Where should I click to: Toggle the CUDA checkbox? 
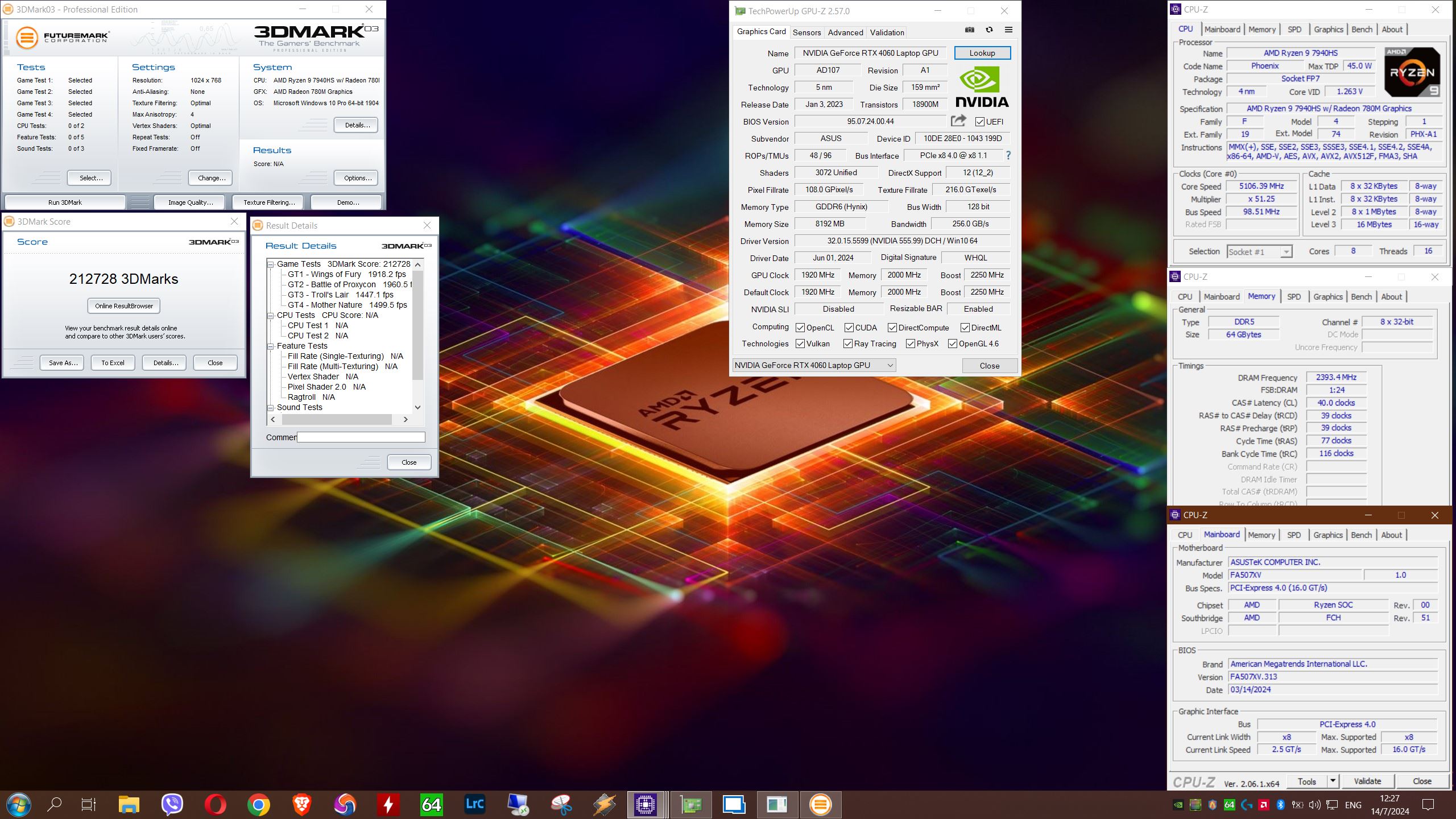click(x=849, y=328)
